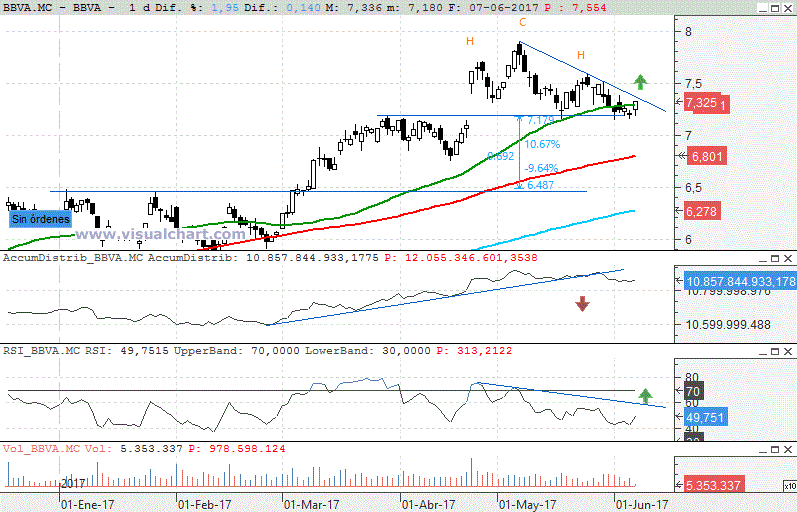The width and height of the screenshot is (797, 512).
Task: Close the AccumDistrib indicator pane
Action: click(x=788, y=258)
